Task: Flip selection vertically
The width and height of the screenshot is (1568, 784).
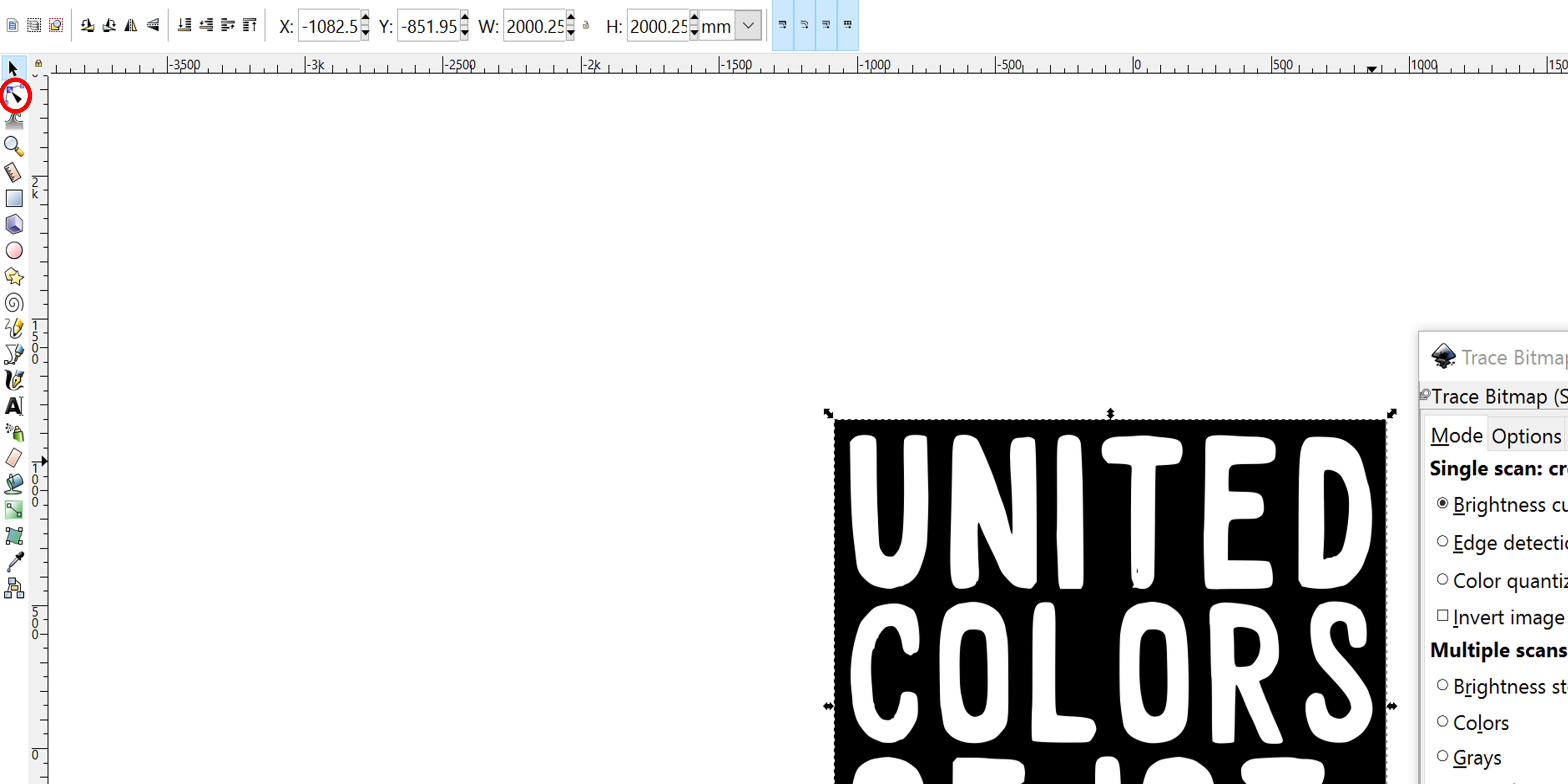Action: (x=153, y=26)
